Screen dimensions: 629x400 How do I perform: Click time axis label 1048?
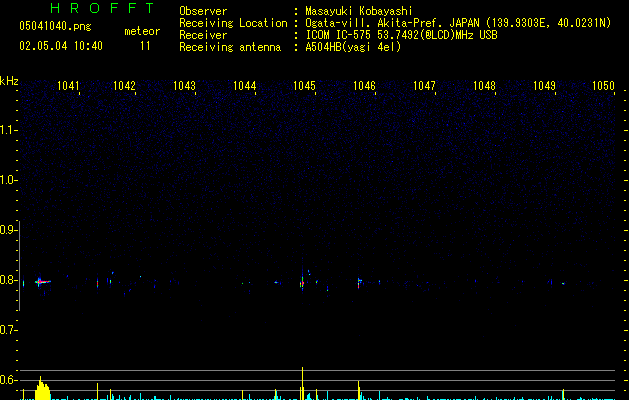coord(484,86)
